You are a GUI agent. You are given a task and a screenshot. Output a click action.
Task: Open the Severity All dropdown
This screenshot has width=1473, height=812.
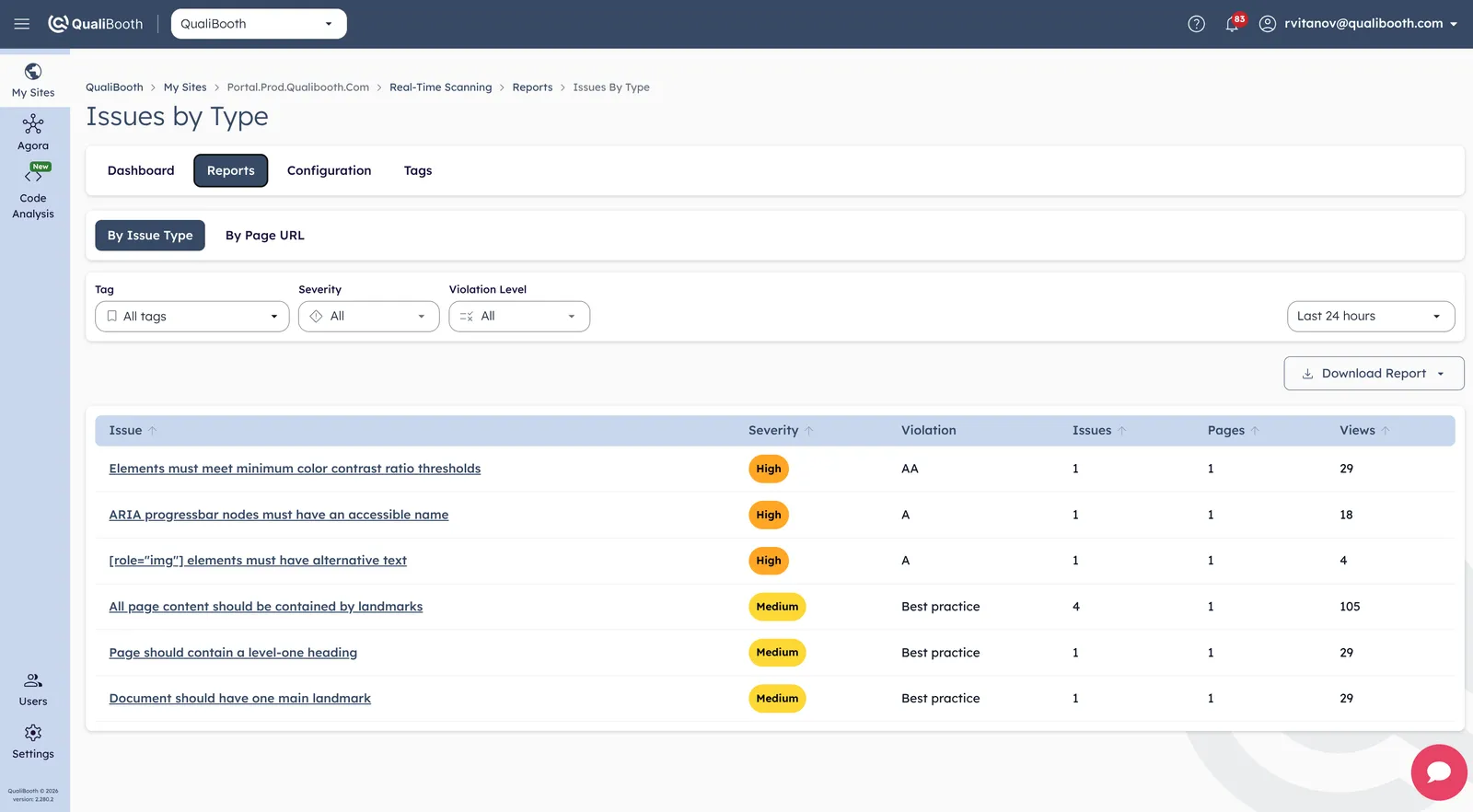click(x=369, y=317)
